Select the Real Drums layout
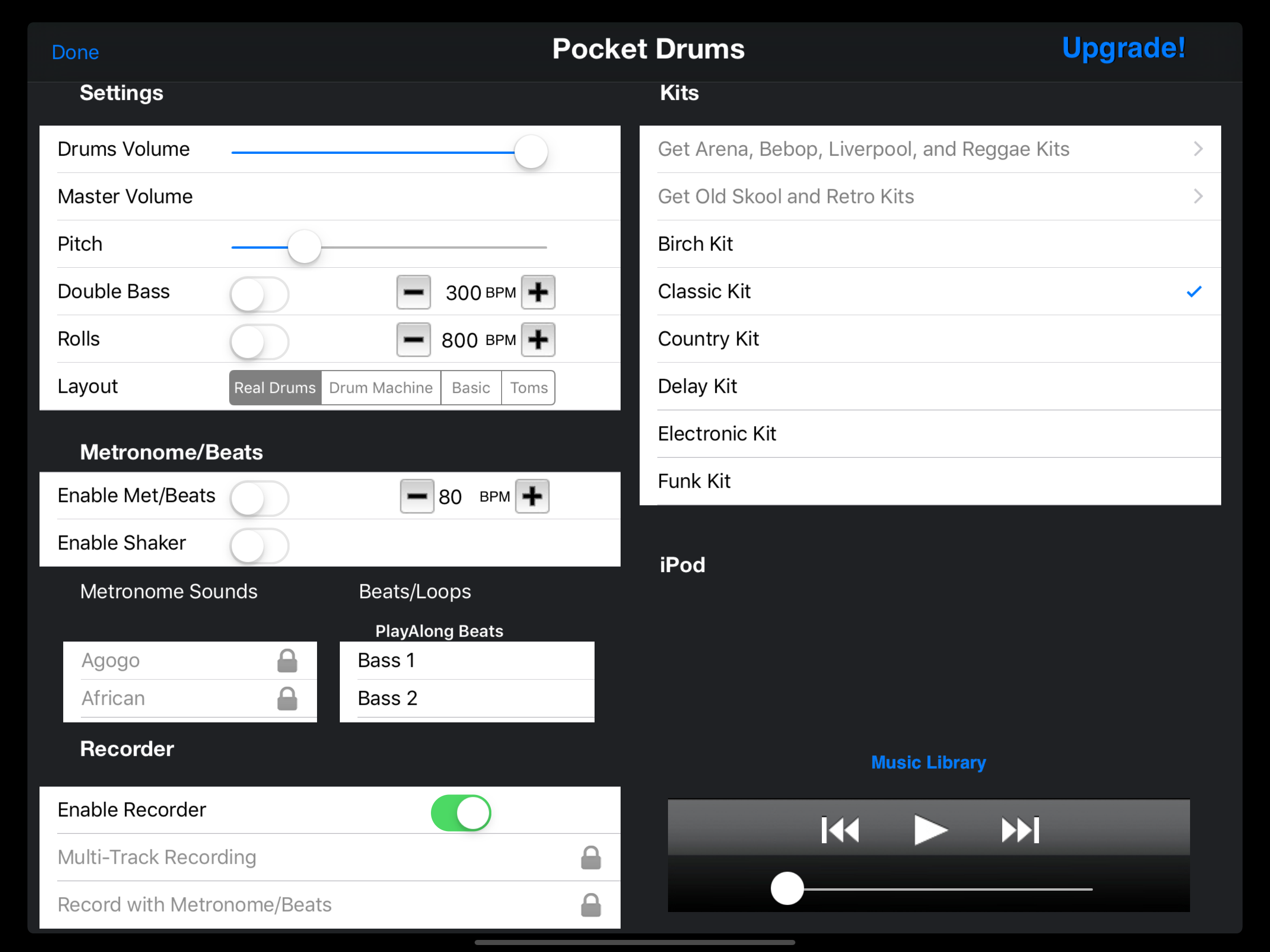Image resolution: width=1270 pixels, height=952 pixels. click(x=275, y=388)
